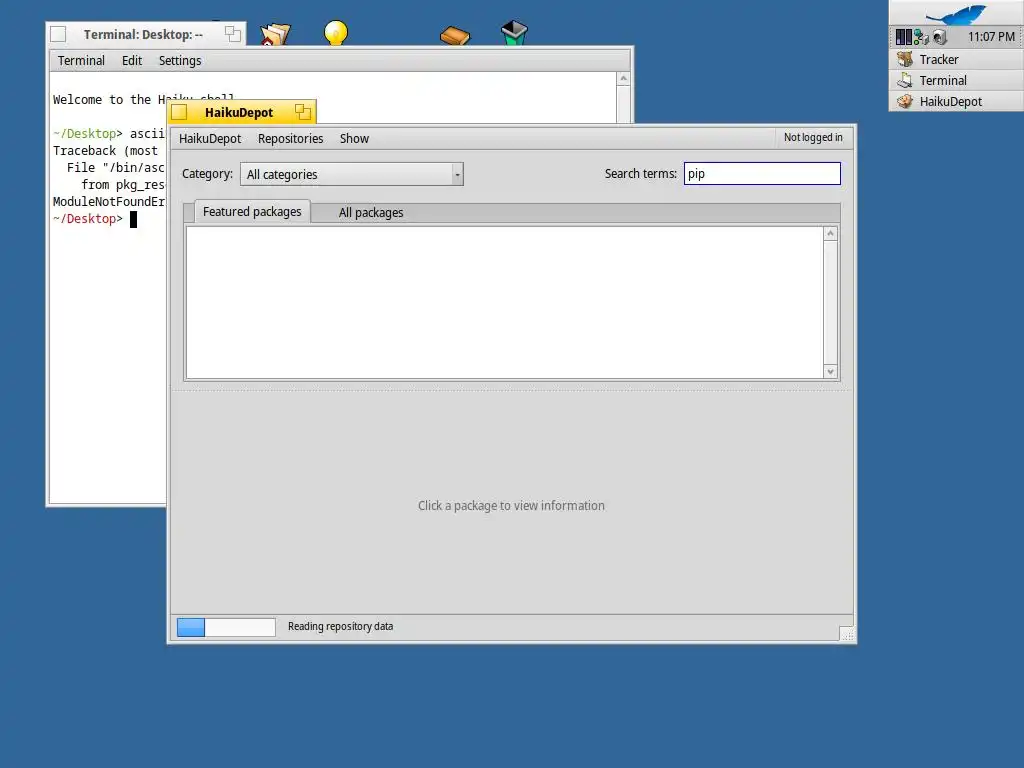Select the Home folder desktop icon
This screenshot has height=768, width=1024.
[275, 34]
